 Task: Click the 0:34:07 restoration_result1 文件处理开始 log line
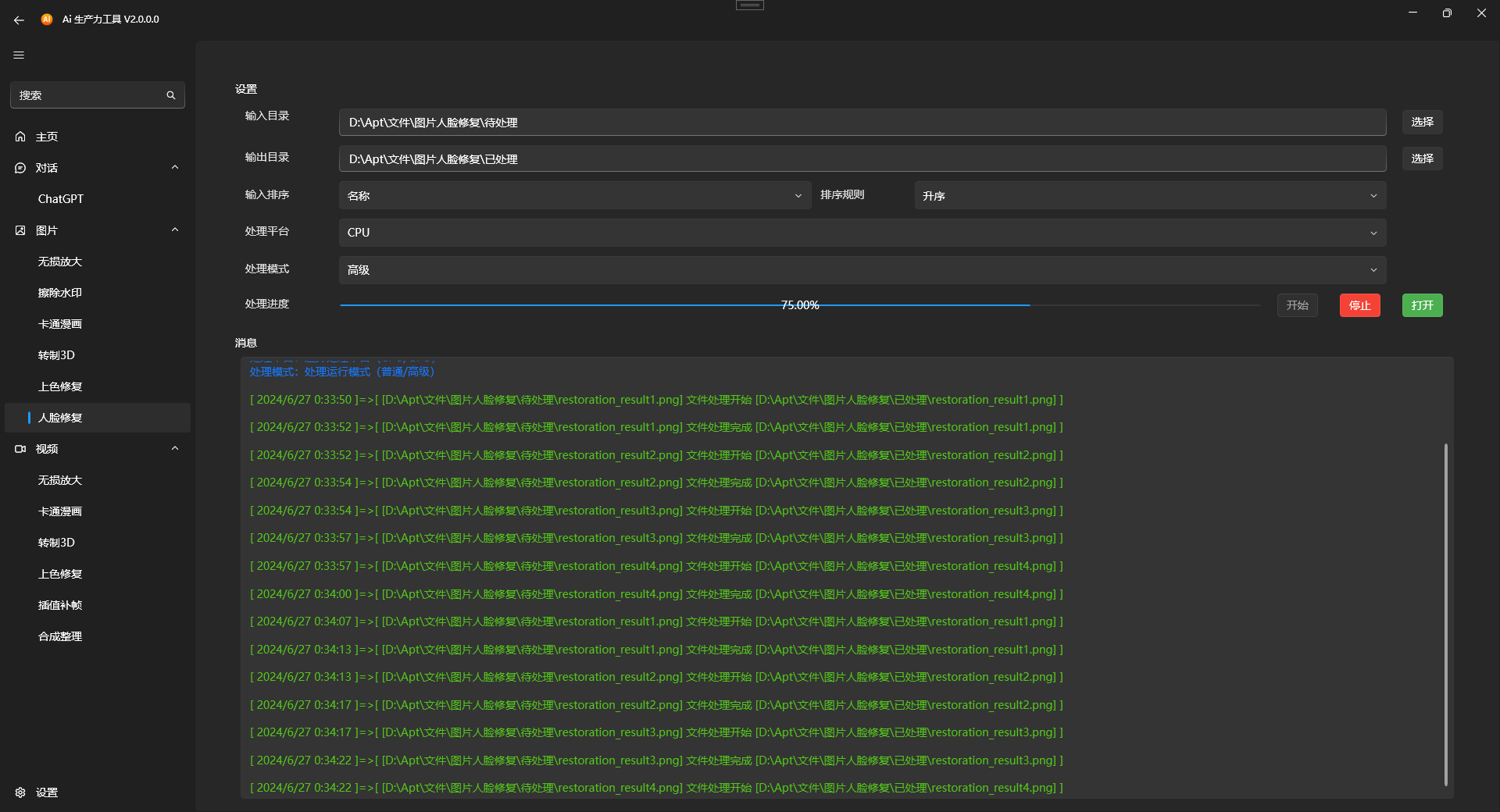click(x=656, y=621)
